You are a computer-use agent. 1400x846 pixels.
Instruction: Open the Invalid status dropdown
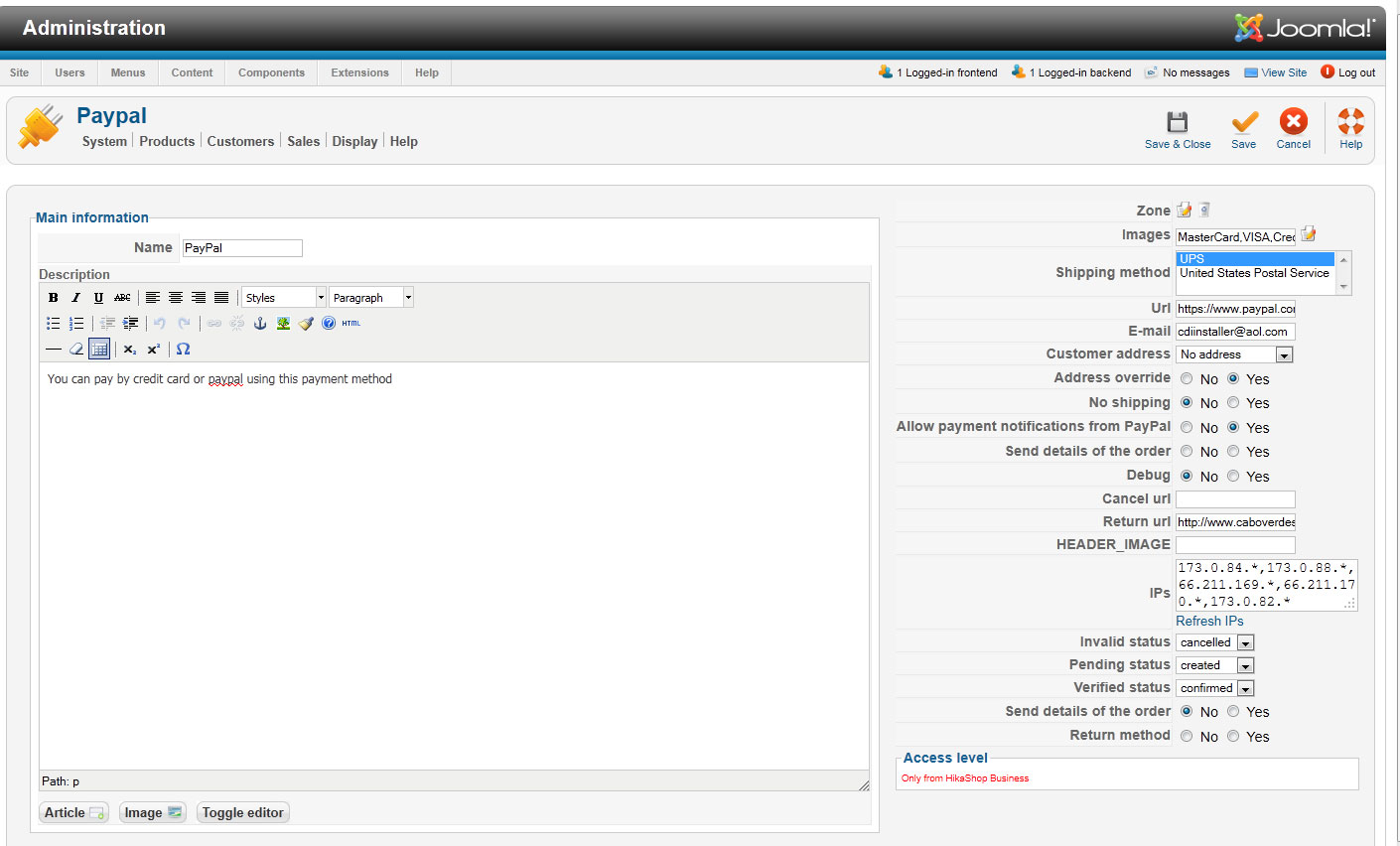(x=1215, y=642)
